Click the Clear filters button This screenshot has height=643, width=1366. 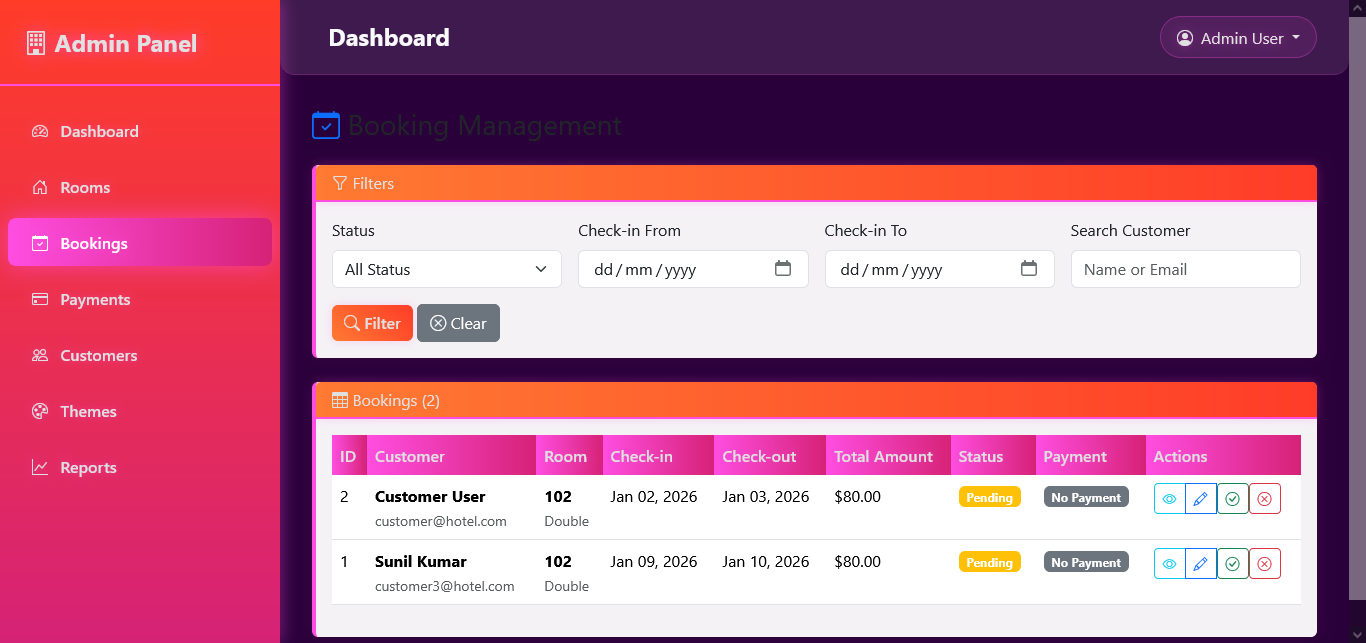coord(458,323)
